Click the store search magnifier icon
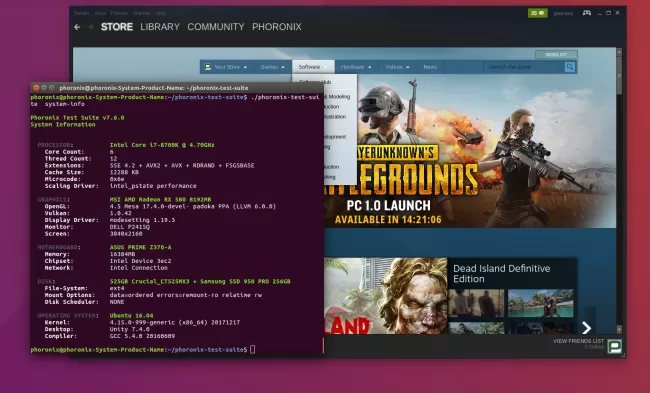The height and width of the screenshot is (393, 650). (570, 67)
